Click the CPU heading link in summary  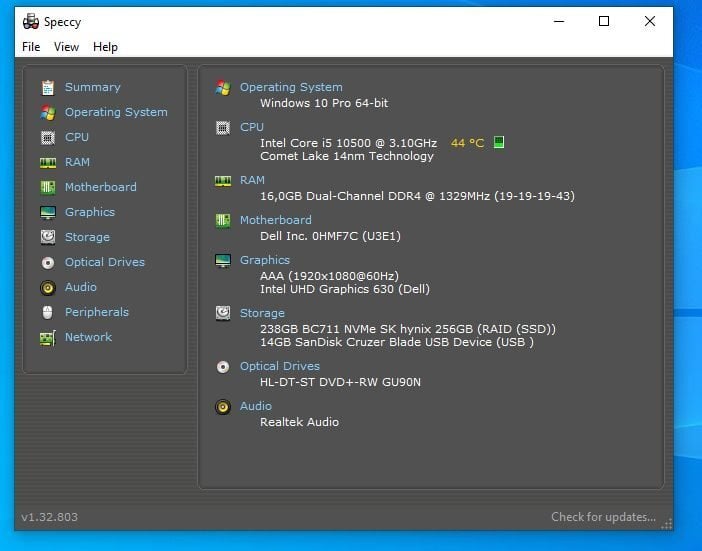click(252, 127)
